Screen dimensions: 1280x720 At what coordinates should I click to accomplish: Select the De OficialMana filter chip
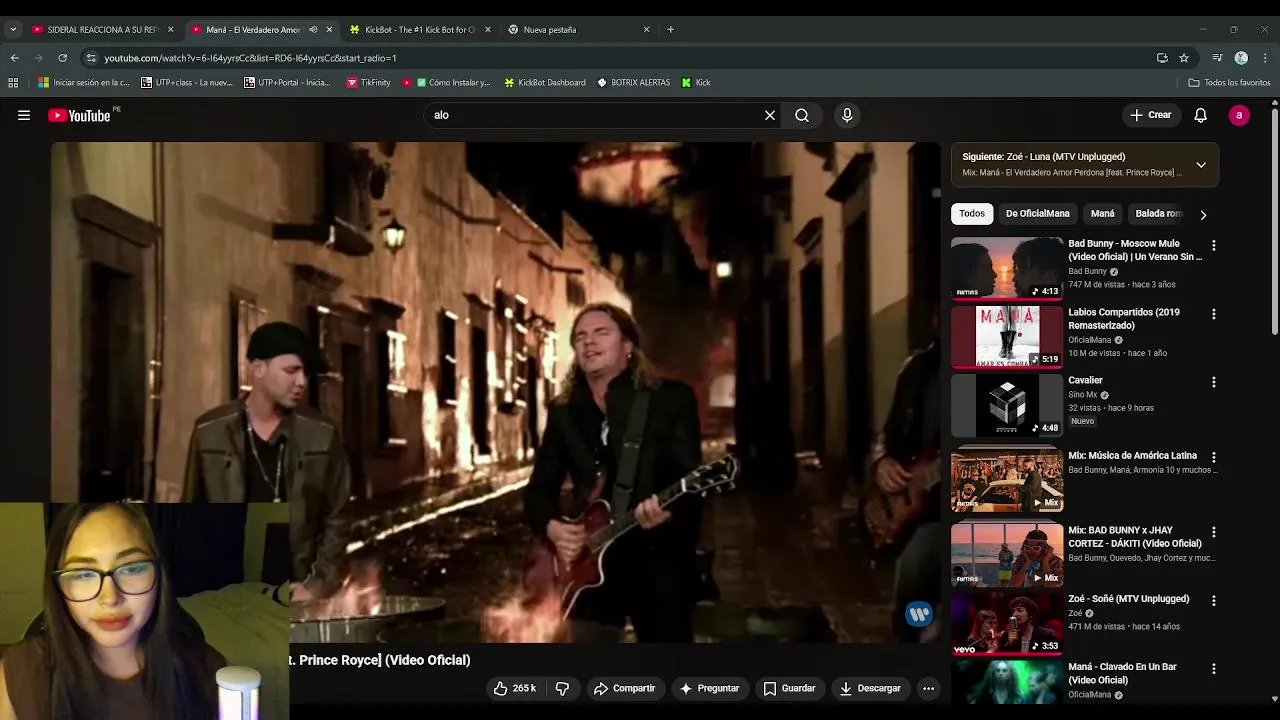[x=1037, y=213]
